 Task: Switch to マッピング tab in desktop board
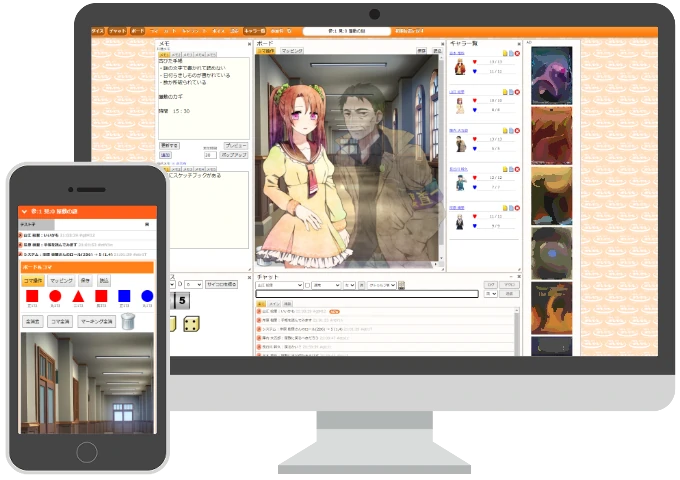pos(292,51)
